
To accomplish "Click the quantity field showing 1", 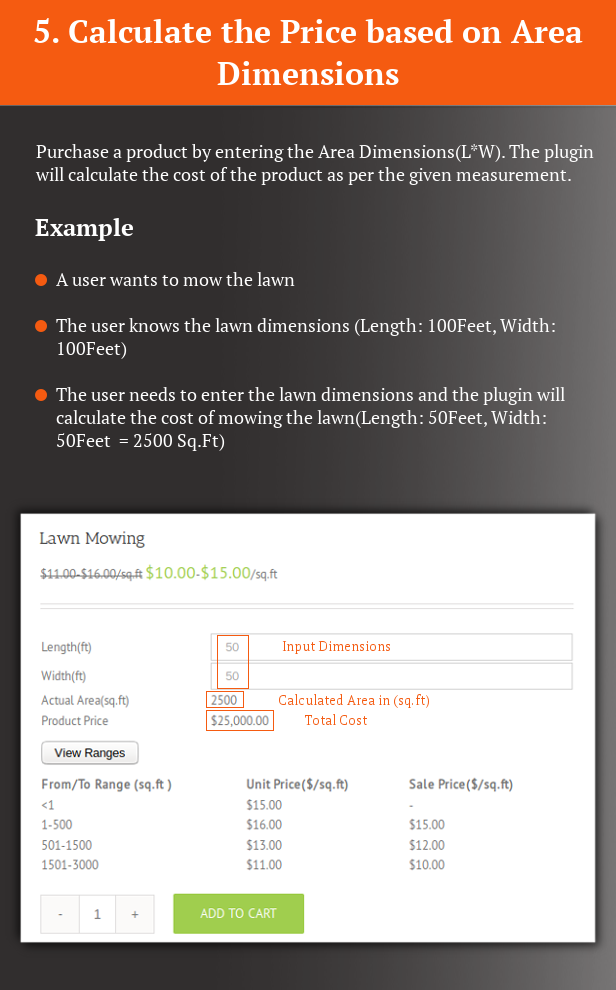I will point(97,914).
